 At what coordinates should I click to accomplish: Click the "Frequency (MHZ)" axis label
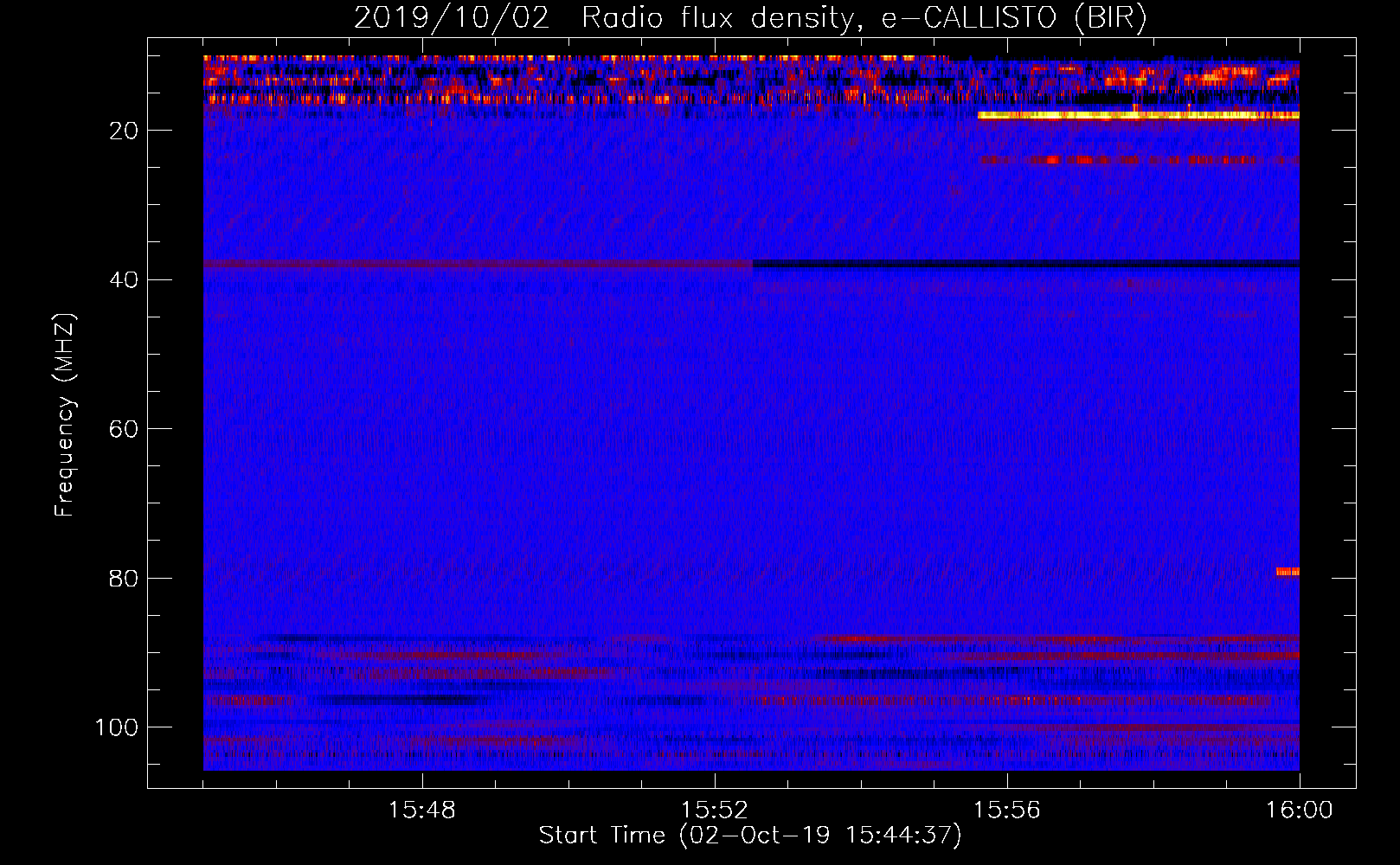pyautogui.click(x=65, y=414)
